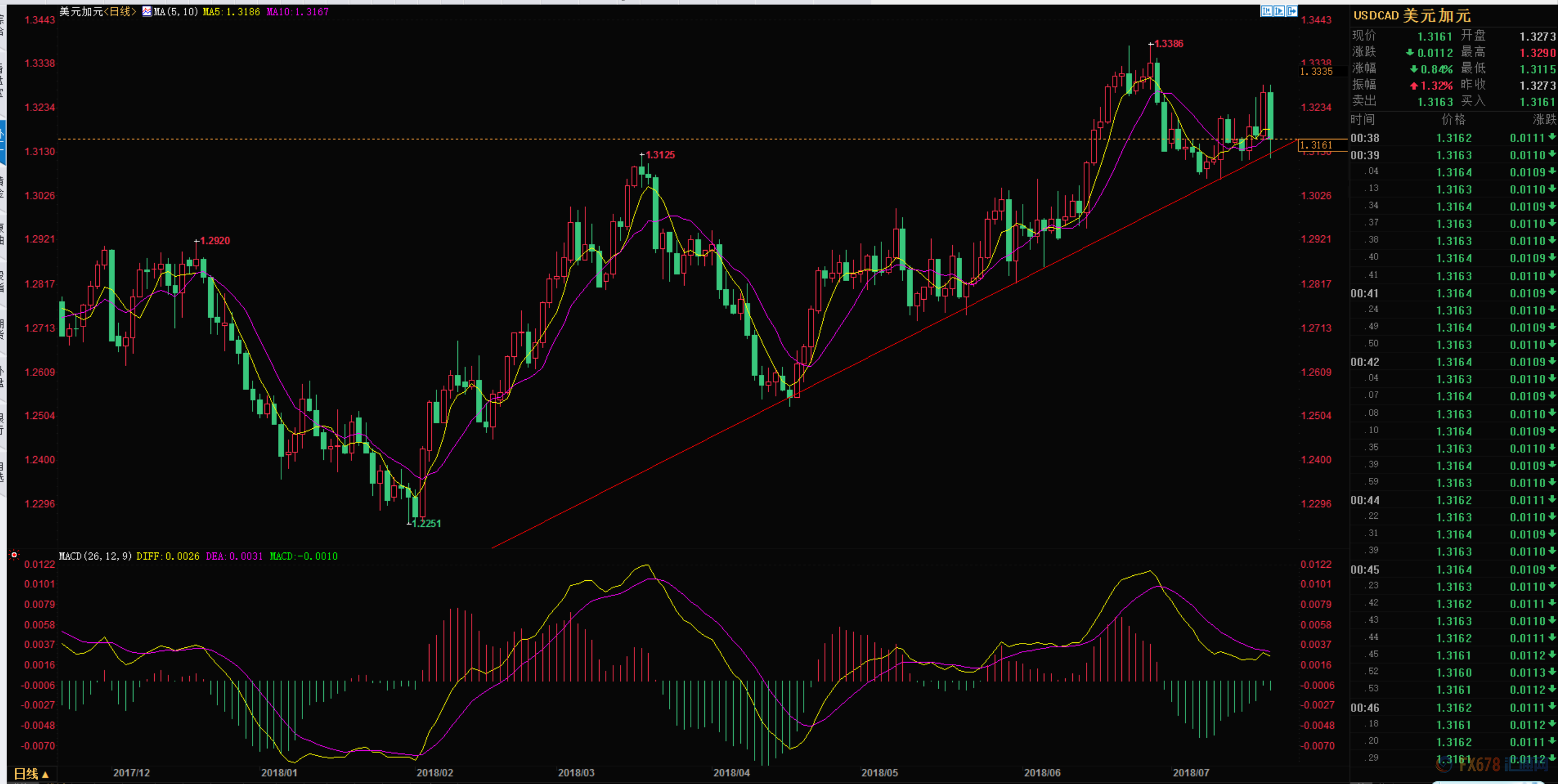The image size is (1558, 784).
Task: Click the 振幅 value 1.32%
Action: (x=1436, y=86)
